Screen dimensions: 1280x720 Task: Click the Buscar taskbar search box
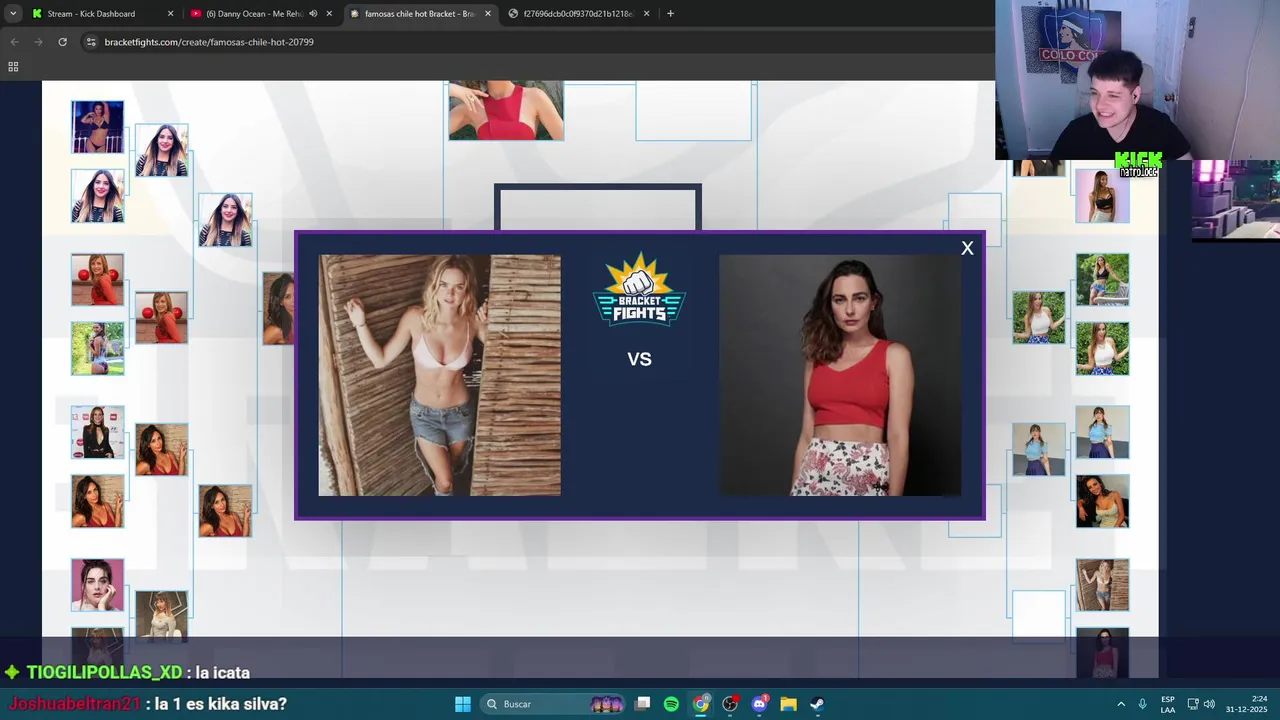click(553, 704)
